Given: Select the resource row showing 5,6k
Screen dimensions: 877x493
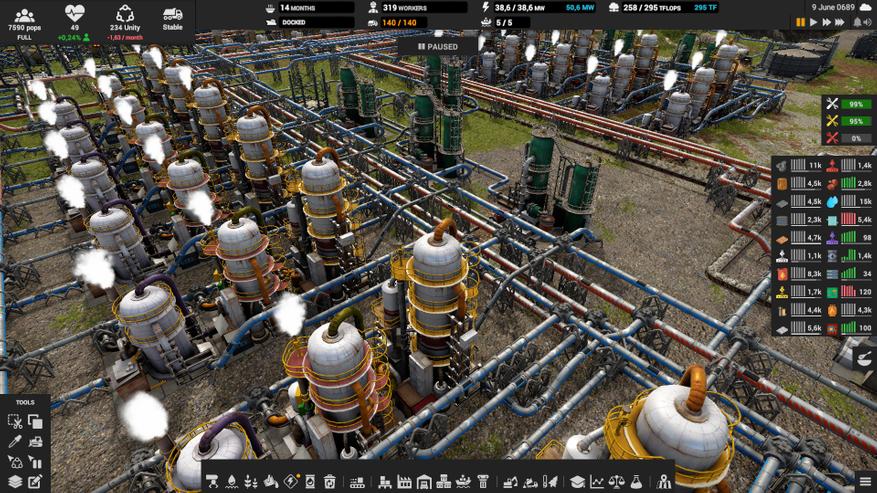Looking at the screenshot, I should pyautogui.click(x=799, y=328).
